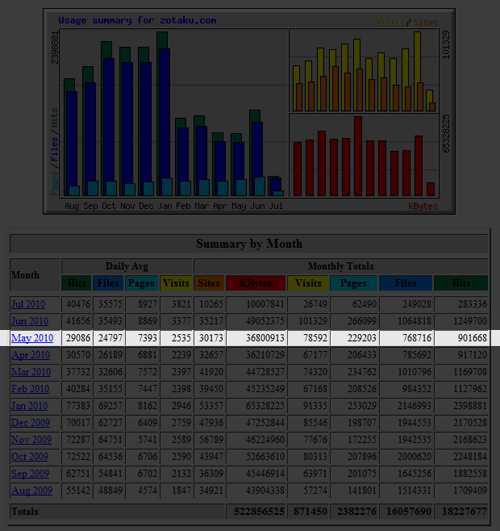Click the Mar 2010 pages total 234762

(362, 371)
